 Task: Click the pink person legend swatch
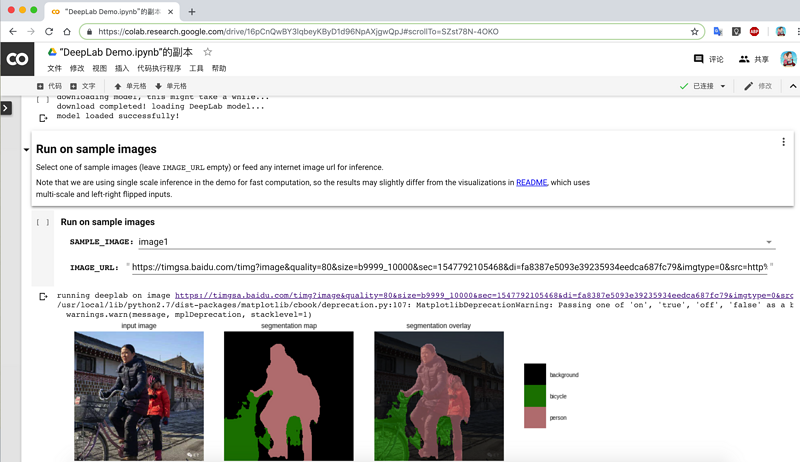(535, 417)
